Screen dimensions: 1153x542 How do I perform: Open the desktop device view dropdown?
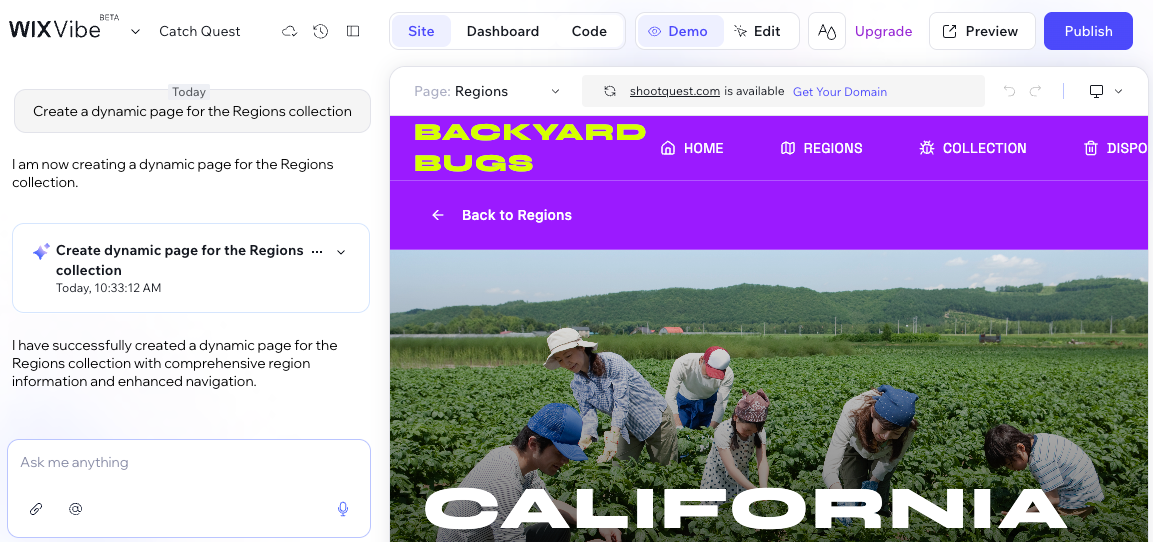pyautogui.click(x=1105, y=91)
